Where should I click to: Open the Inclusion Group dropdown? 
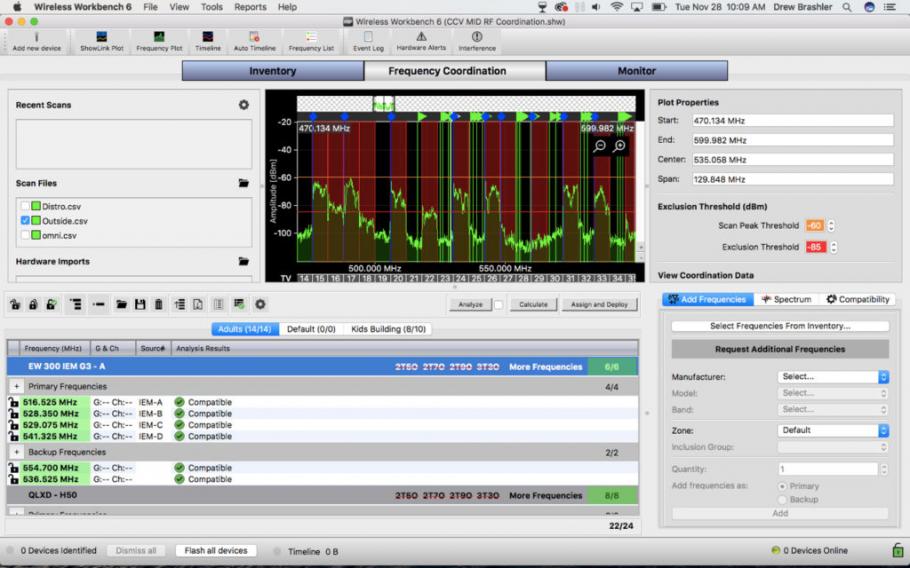click(833, 447)
